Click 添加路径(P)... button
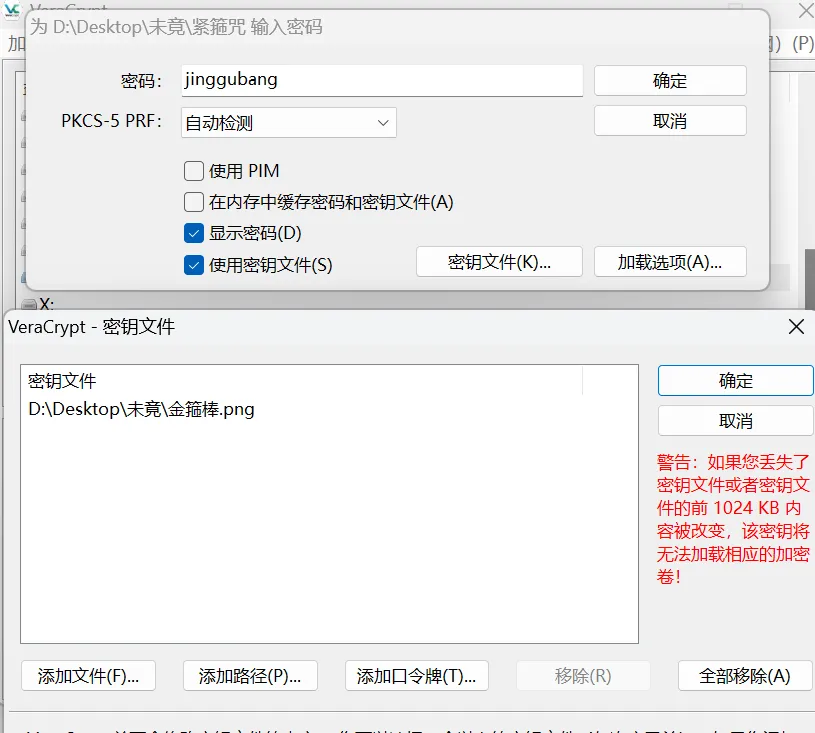The width and height of the screenshot is (815, 733). tap(250, 676)
